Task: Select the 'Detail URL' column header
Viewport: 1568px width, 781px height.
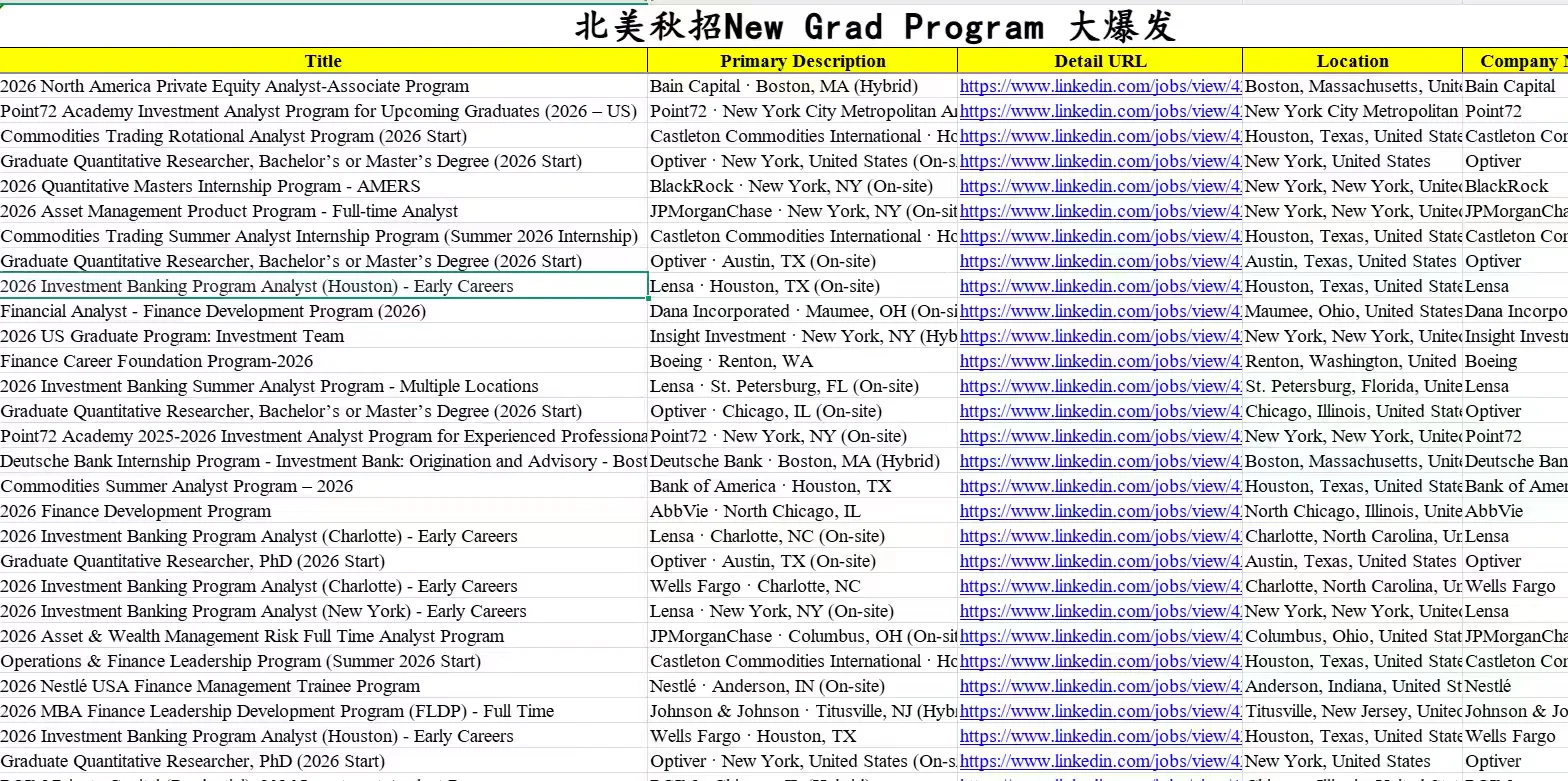Action: (1100, 61)
